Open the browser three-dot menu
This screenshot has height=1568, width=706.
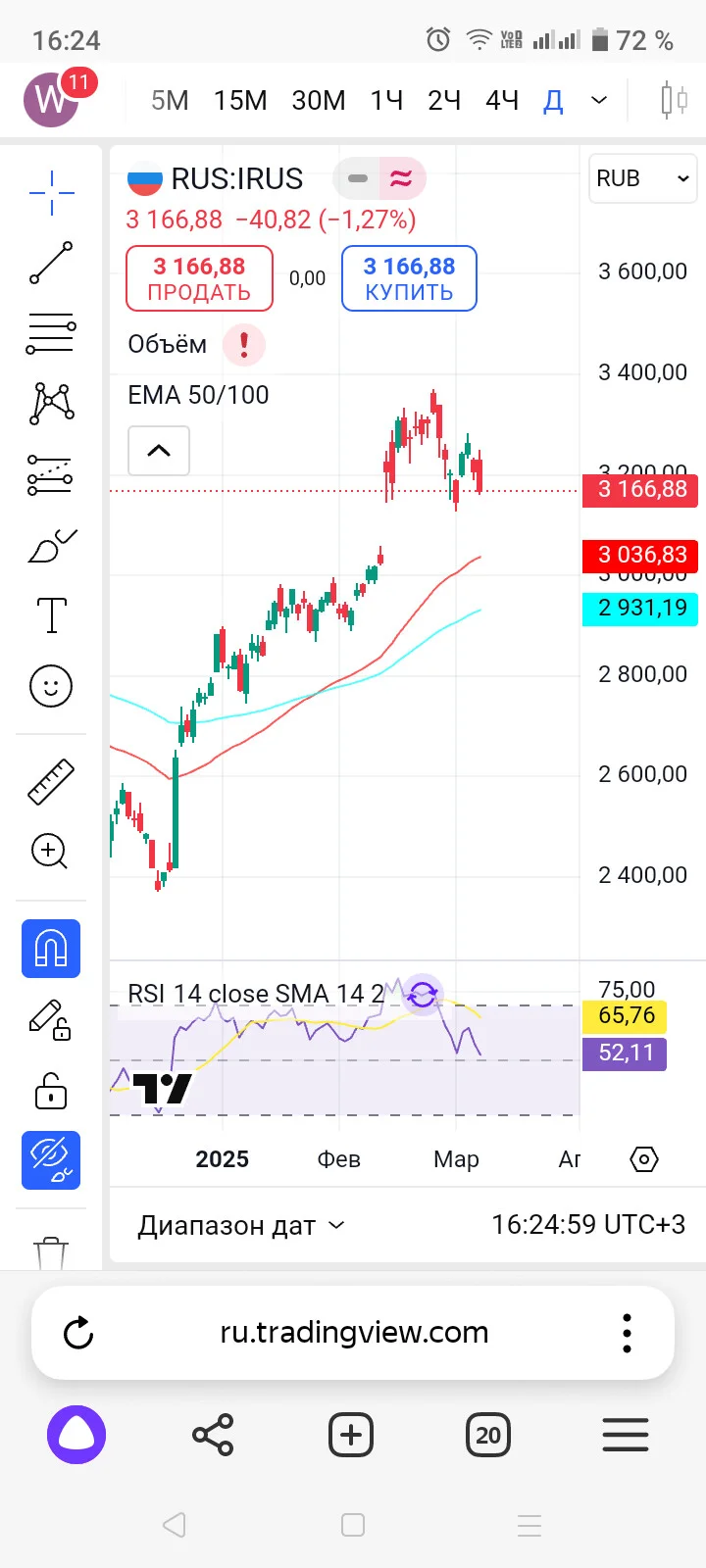627,1333
